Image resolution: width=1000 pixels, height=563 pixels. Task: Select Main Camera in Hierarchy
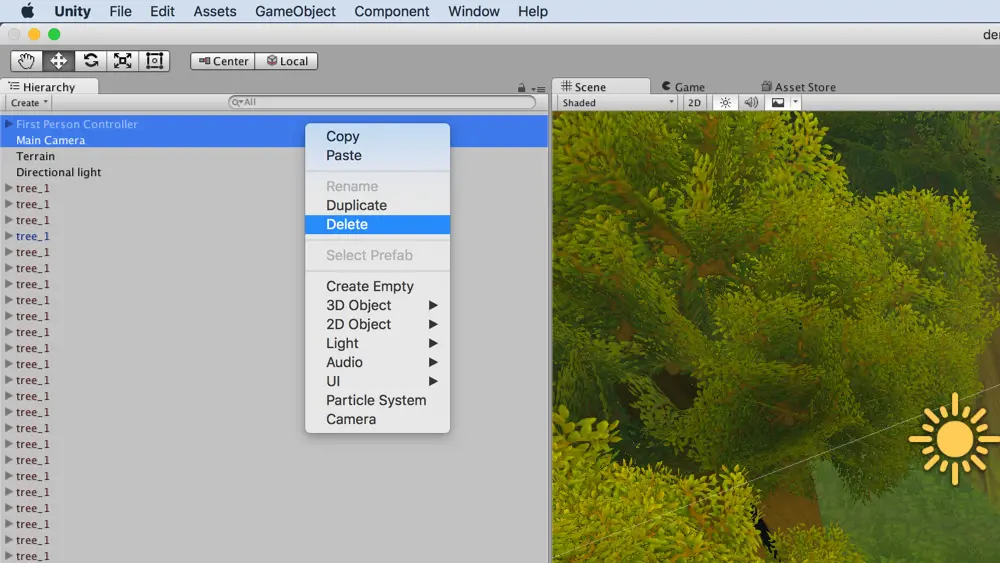(x=50, y=140)
